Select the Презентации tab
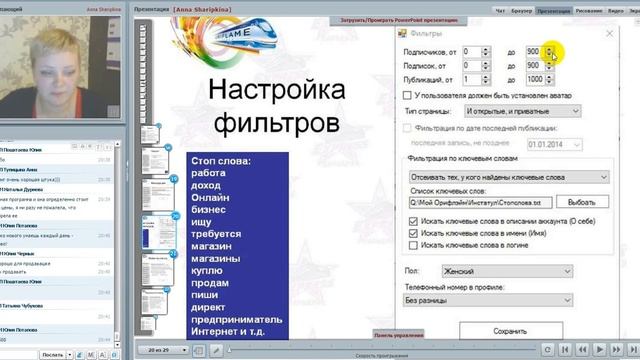 (x=554, y=11)
